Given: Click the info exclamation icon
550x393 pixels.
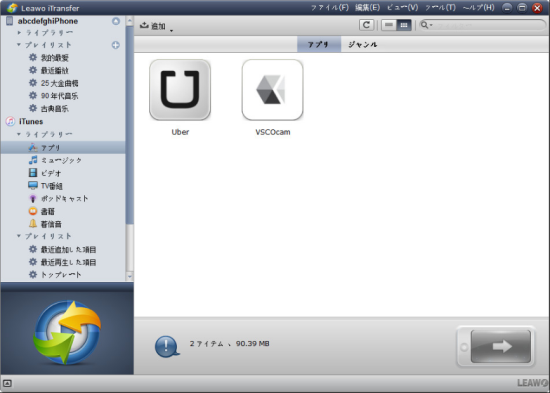Looking at the screenshot, I should click(167, 346).
